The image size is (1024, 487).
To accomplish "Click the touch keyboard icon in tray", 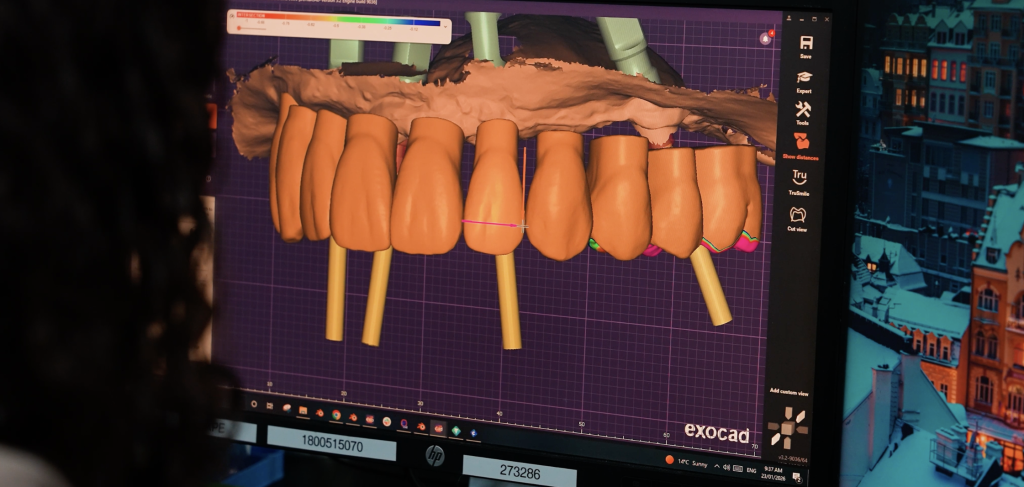I will [738, 469].
